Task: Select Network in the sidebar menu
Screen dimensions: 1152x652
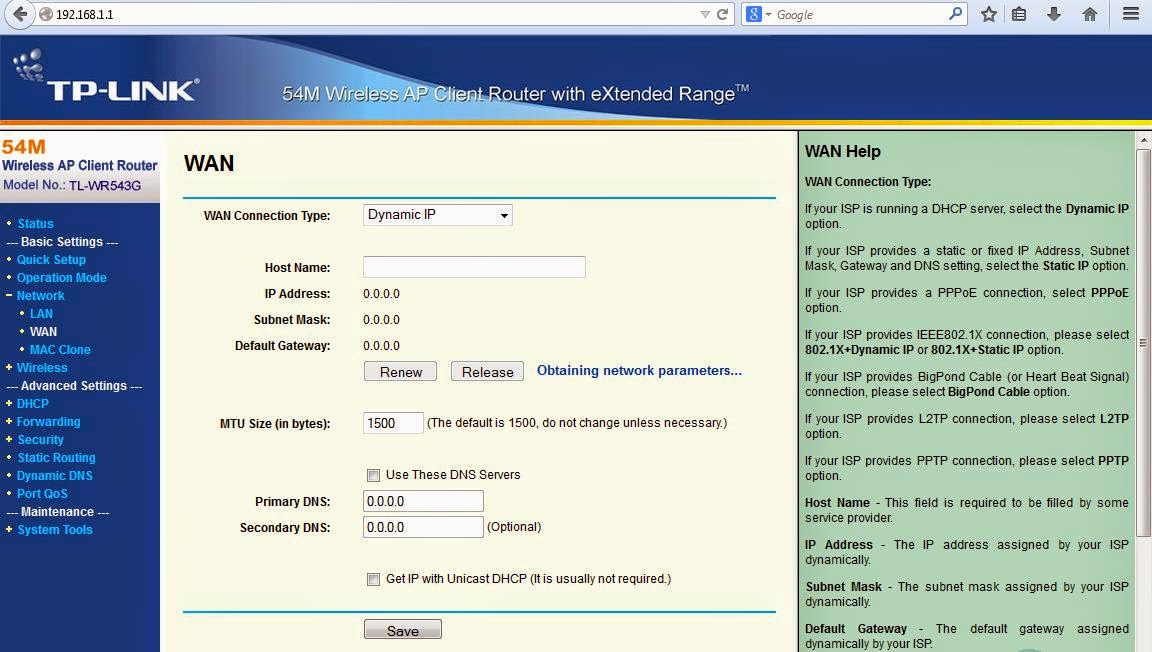Action: click(40, 295)
